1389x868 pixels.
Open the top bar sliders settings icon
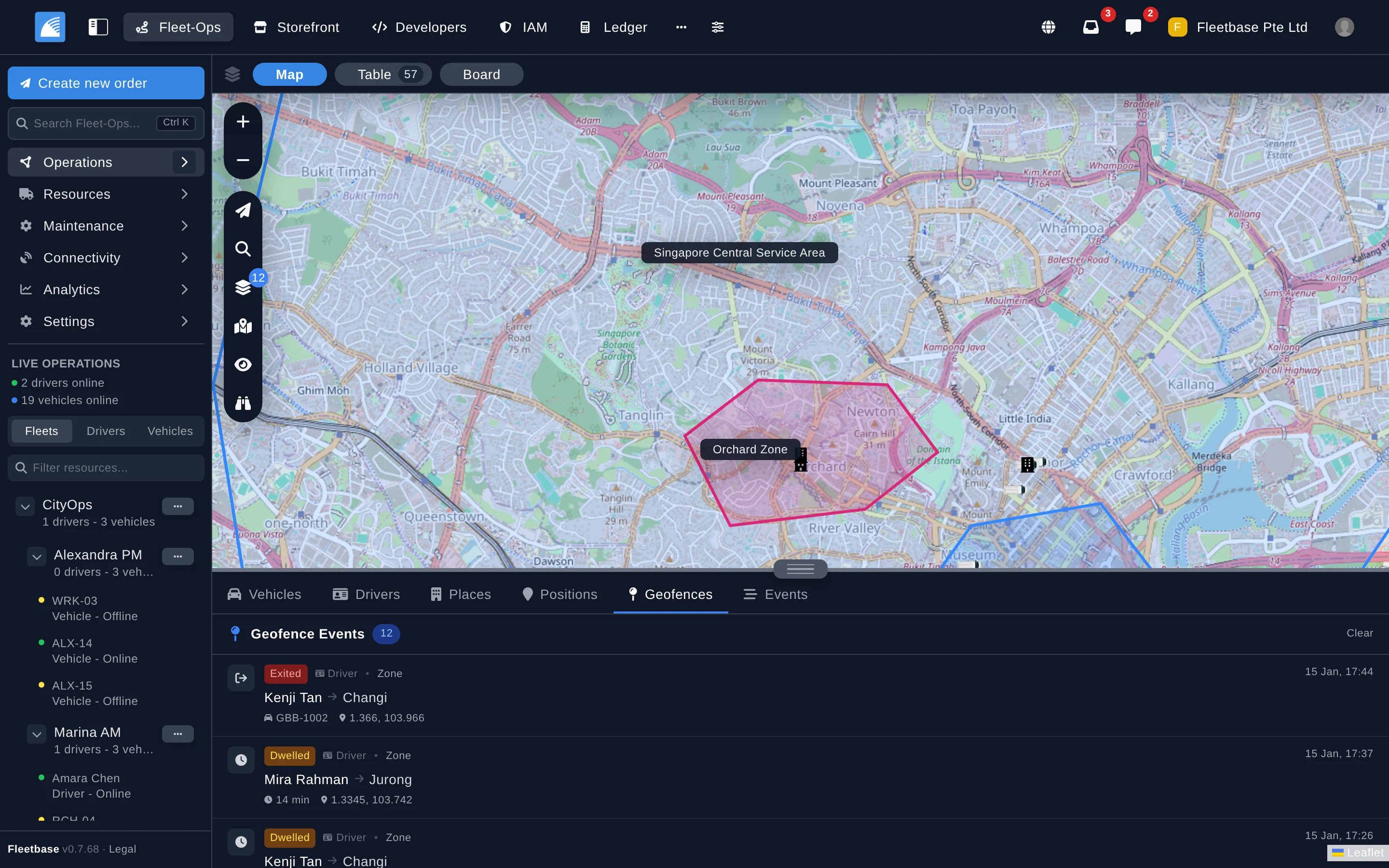pyautogui.click(x=718, y=27)
